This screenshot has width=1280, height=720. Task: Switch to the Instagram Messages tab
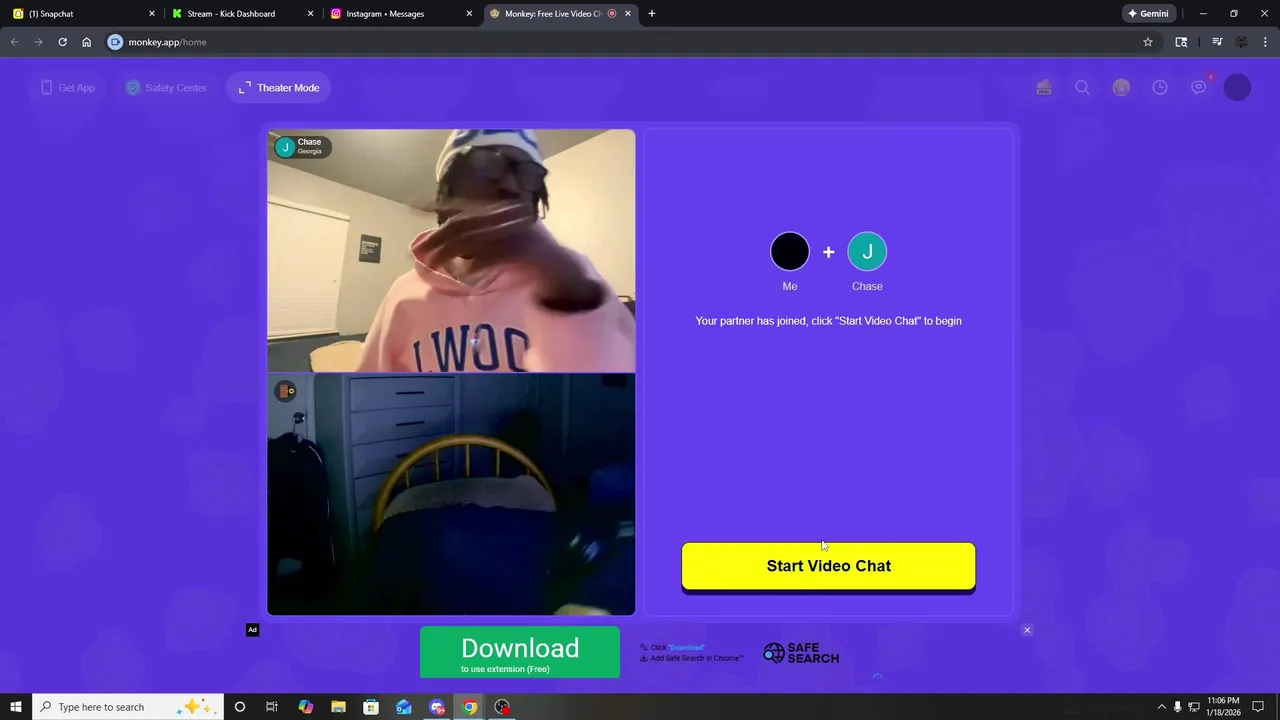pos(401,14)
